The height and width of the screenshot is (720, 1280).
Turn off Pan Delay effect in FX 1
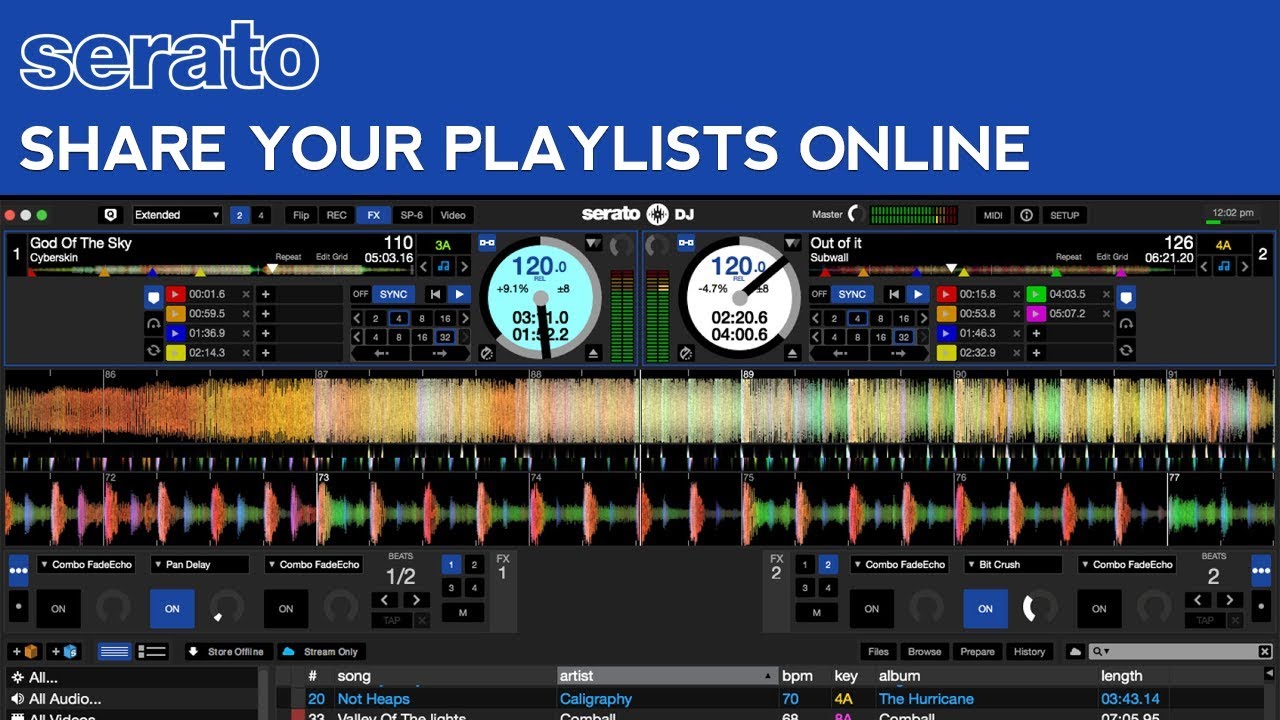(x=173, y=608)
